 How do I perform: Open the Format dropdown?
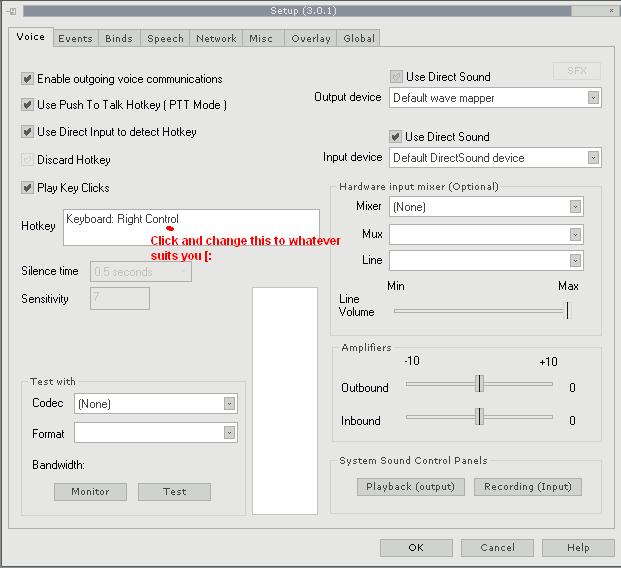pos(229,433)
